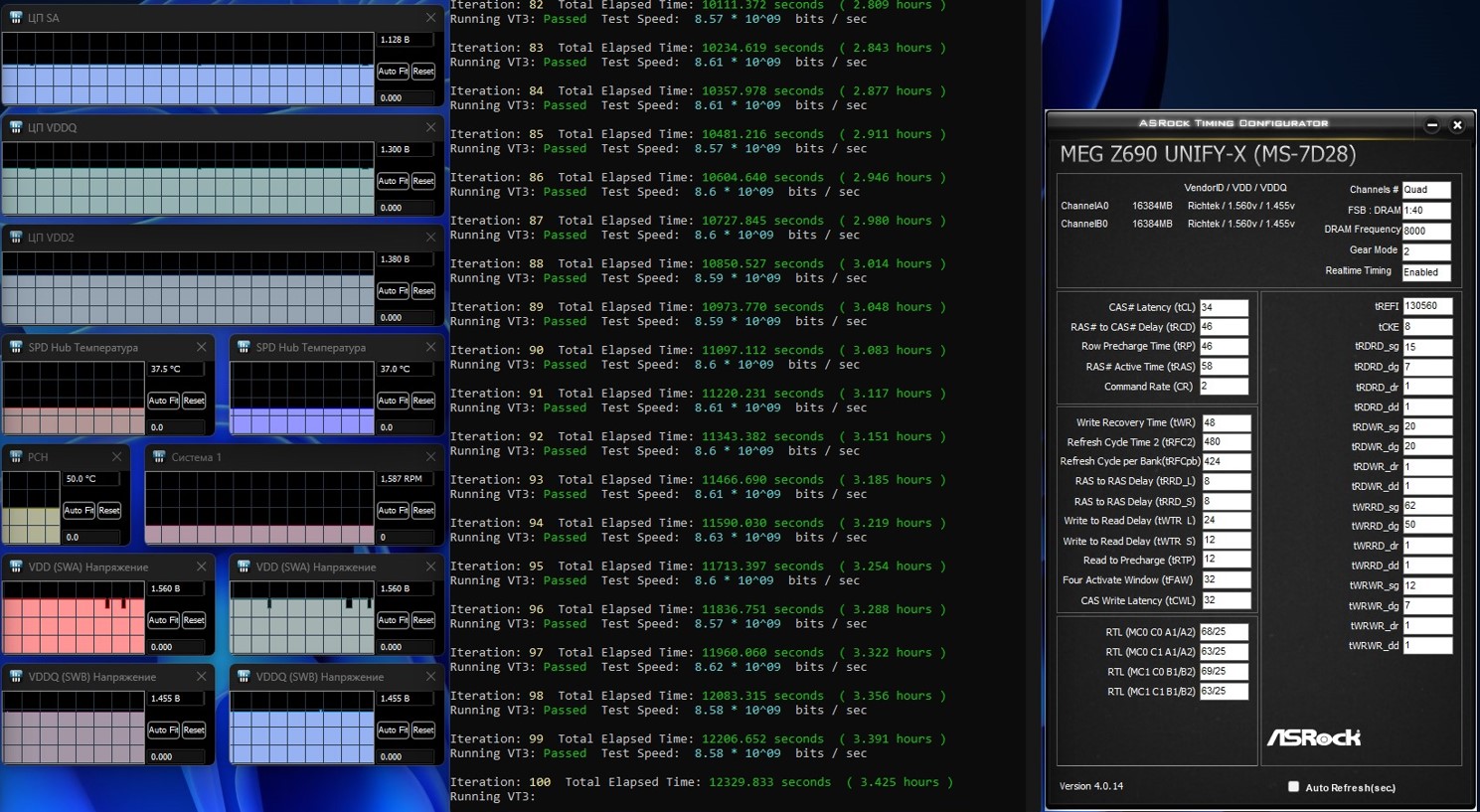Click the Система 1 RPM graph area

pyautogui.click(x=259, y=507)
